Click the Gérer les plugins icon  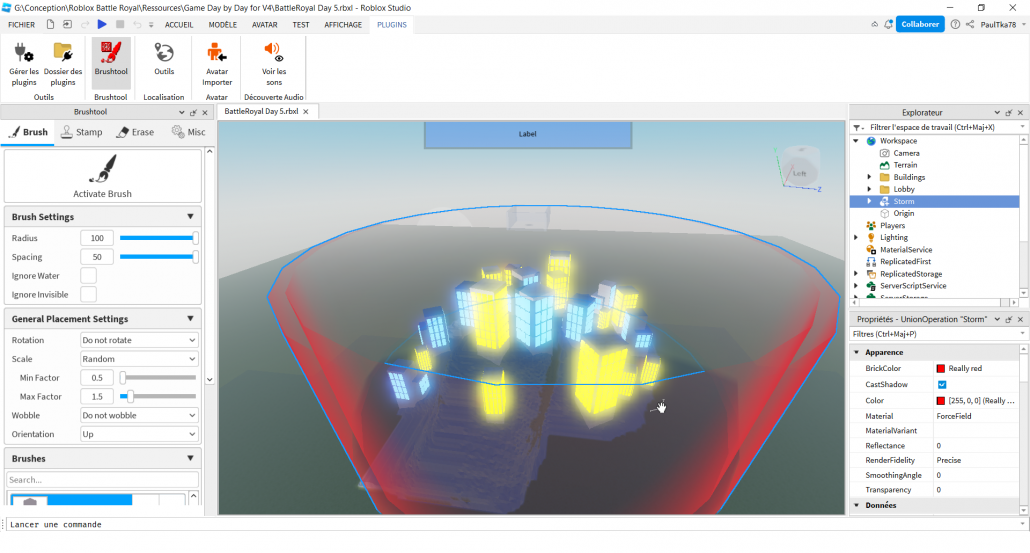pyautogui.click(x=24, y=53)
